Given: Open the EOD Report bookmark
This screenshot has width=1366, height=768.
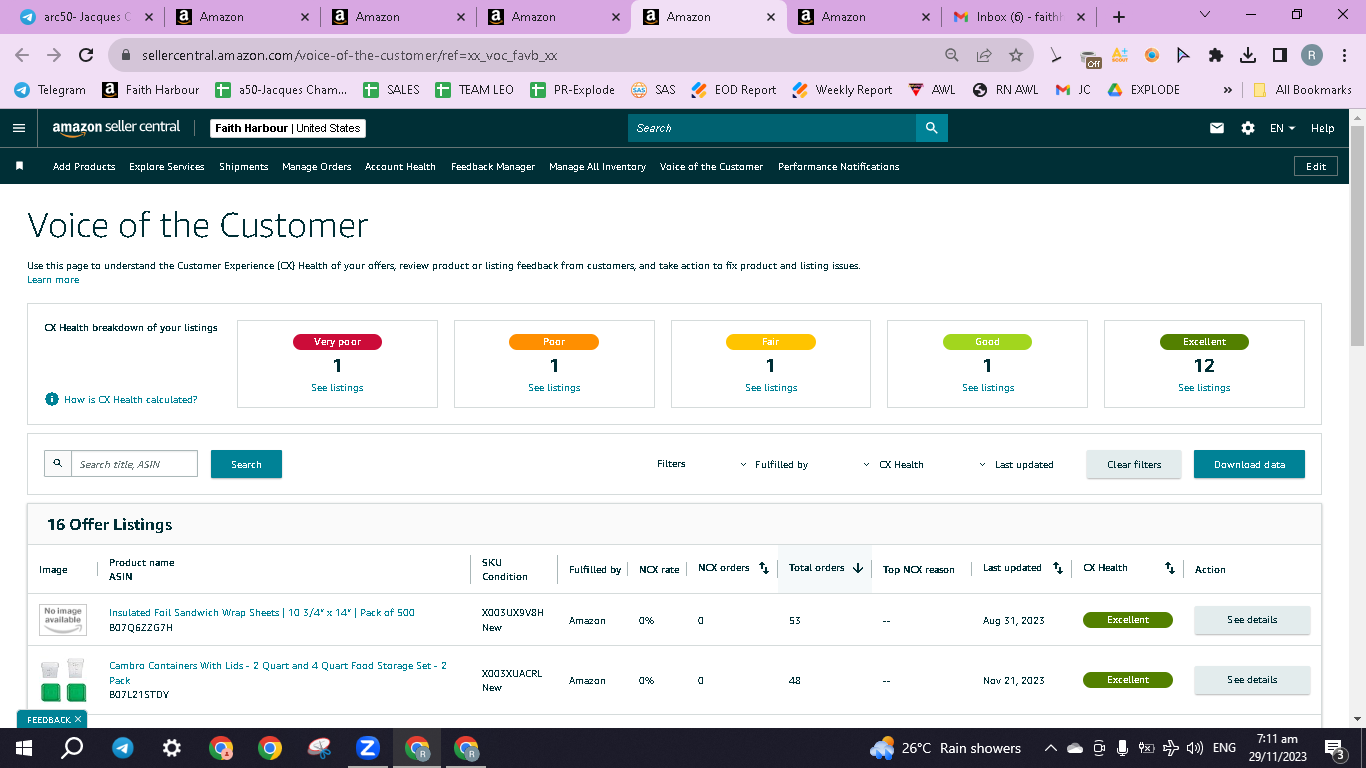Looking at the screenshot, I should 734,90.
